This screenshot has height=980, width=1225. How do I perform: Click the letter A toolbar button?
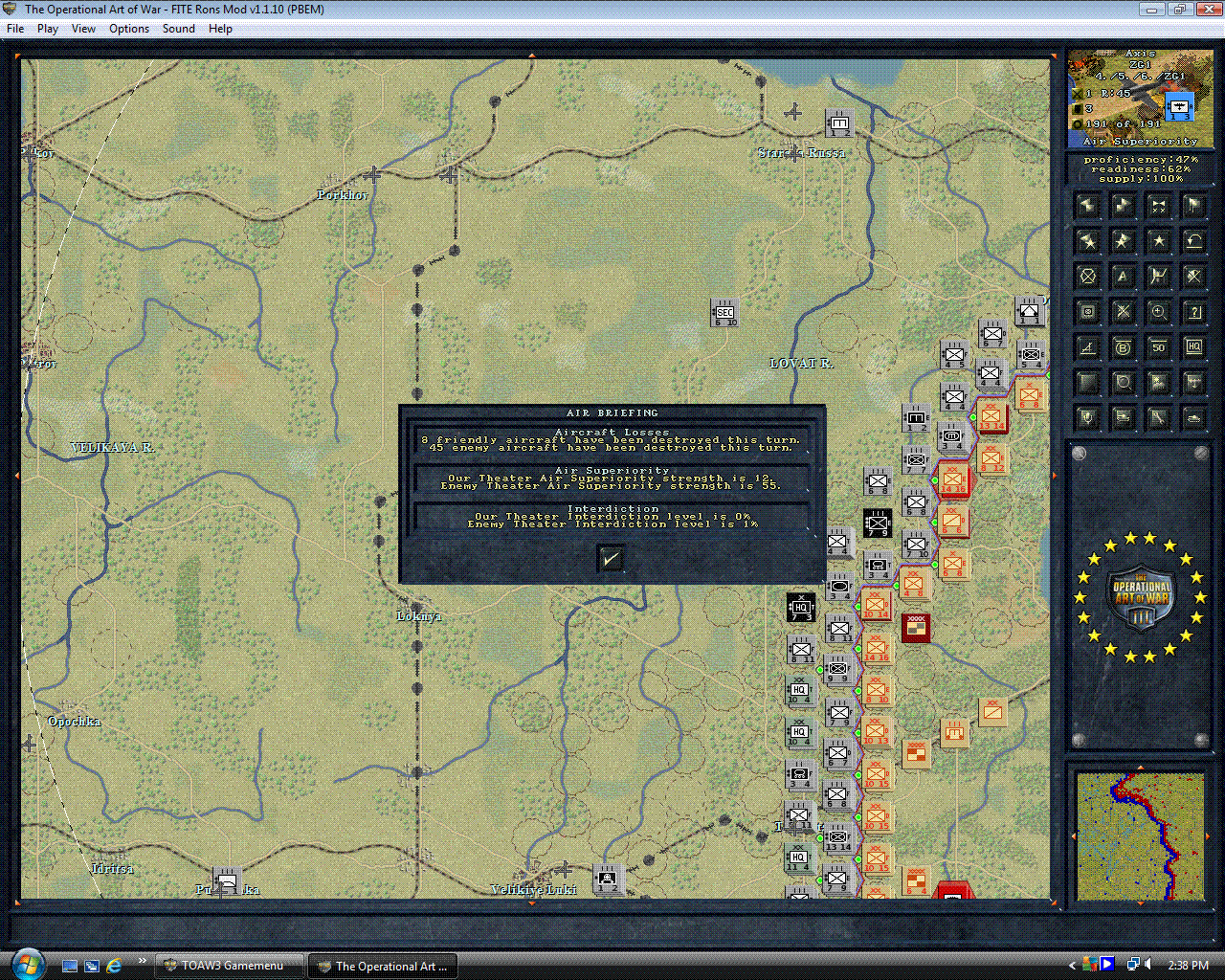pos(1123,277)
